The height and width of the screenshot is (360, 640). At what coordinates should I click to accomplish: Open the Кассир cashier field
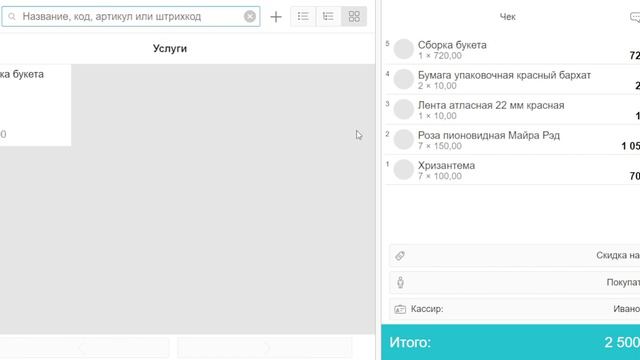[515, 309]
